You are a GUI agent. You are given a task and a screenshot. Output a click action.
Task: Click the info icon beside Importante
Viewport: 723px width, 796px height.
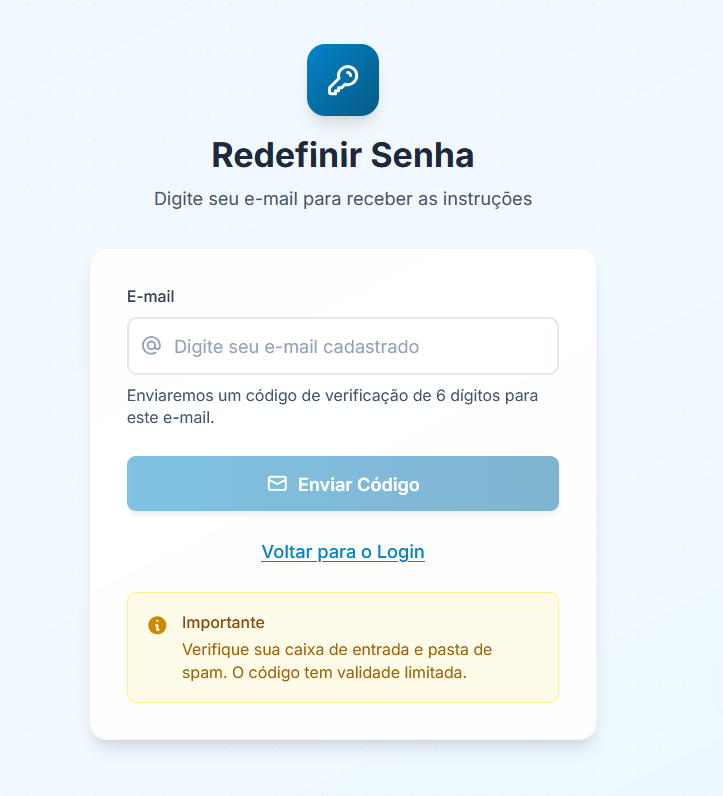157,625
